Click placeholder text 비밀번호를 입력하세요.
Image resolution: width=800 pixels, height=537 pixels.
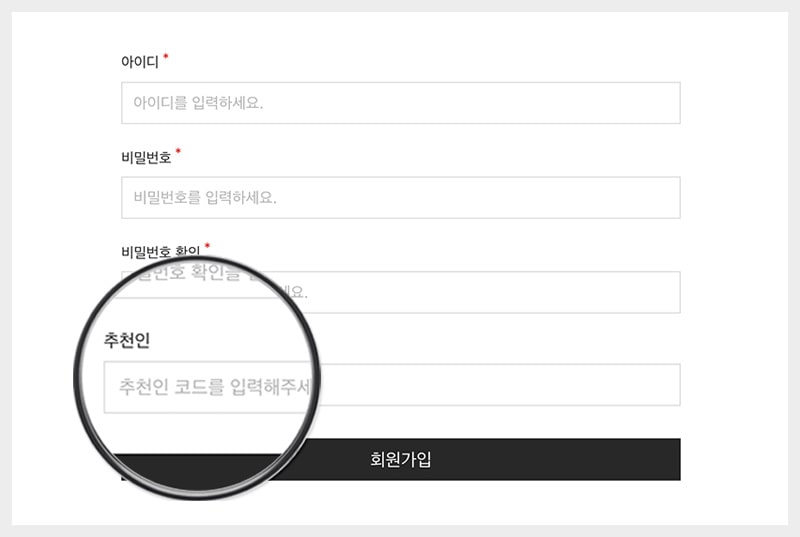(x=205, y=197)
